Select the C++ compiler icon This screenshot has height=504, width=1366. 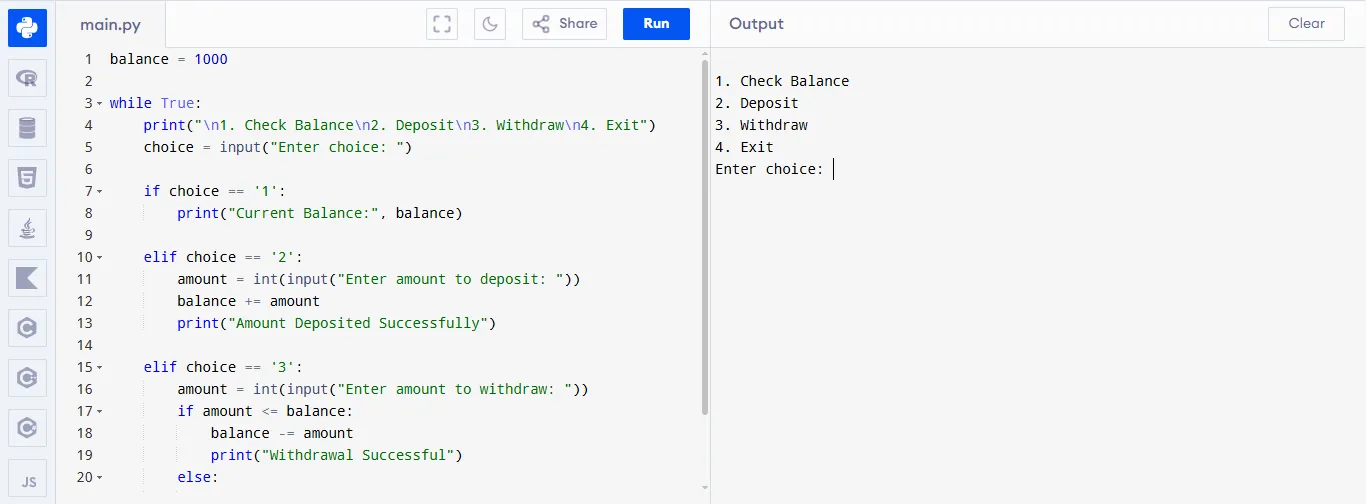tap(28, 378)
